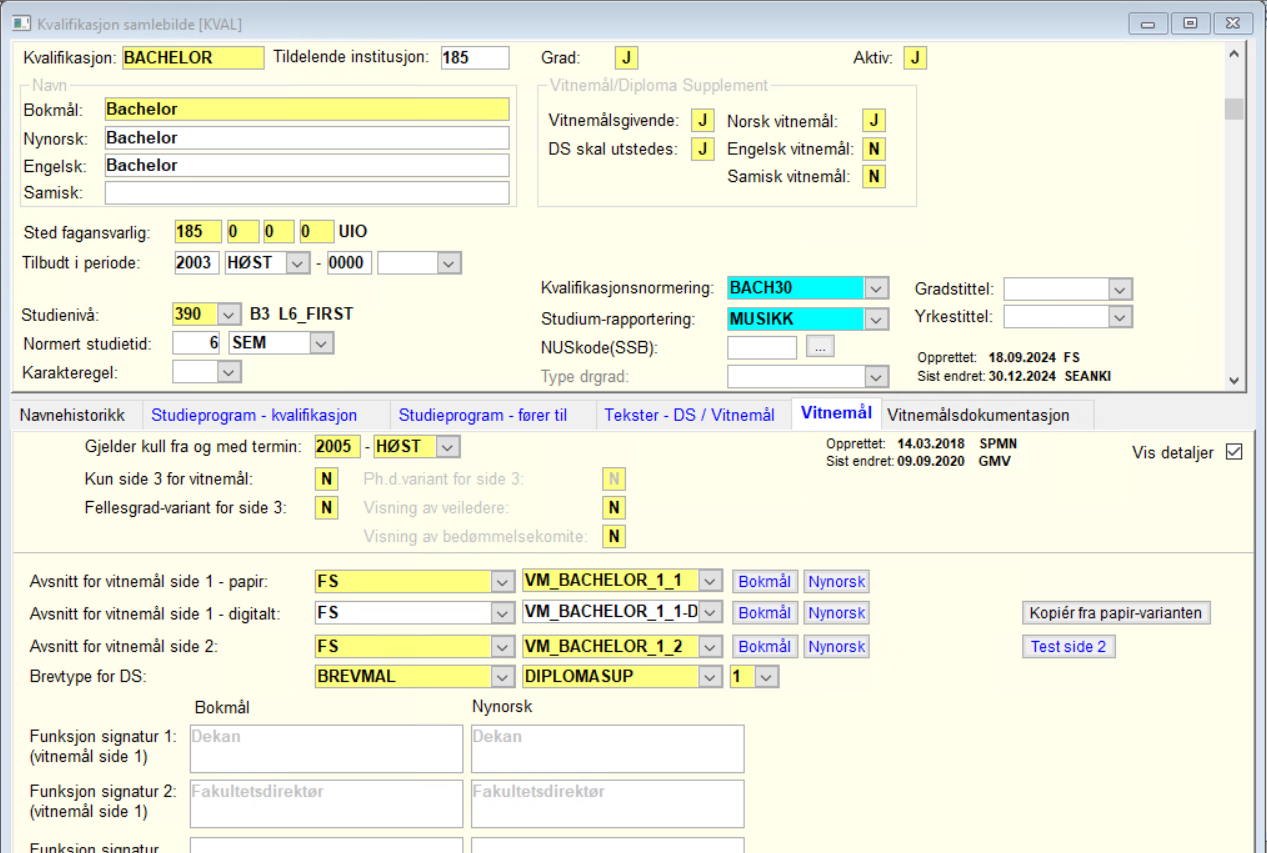1267x853 pixels.
Task: Click Nynorsk button for vitnemål side 1 digitalt
Action: tap(837, 613)
